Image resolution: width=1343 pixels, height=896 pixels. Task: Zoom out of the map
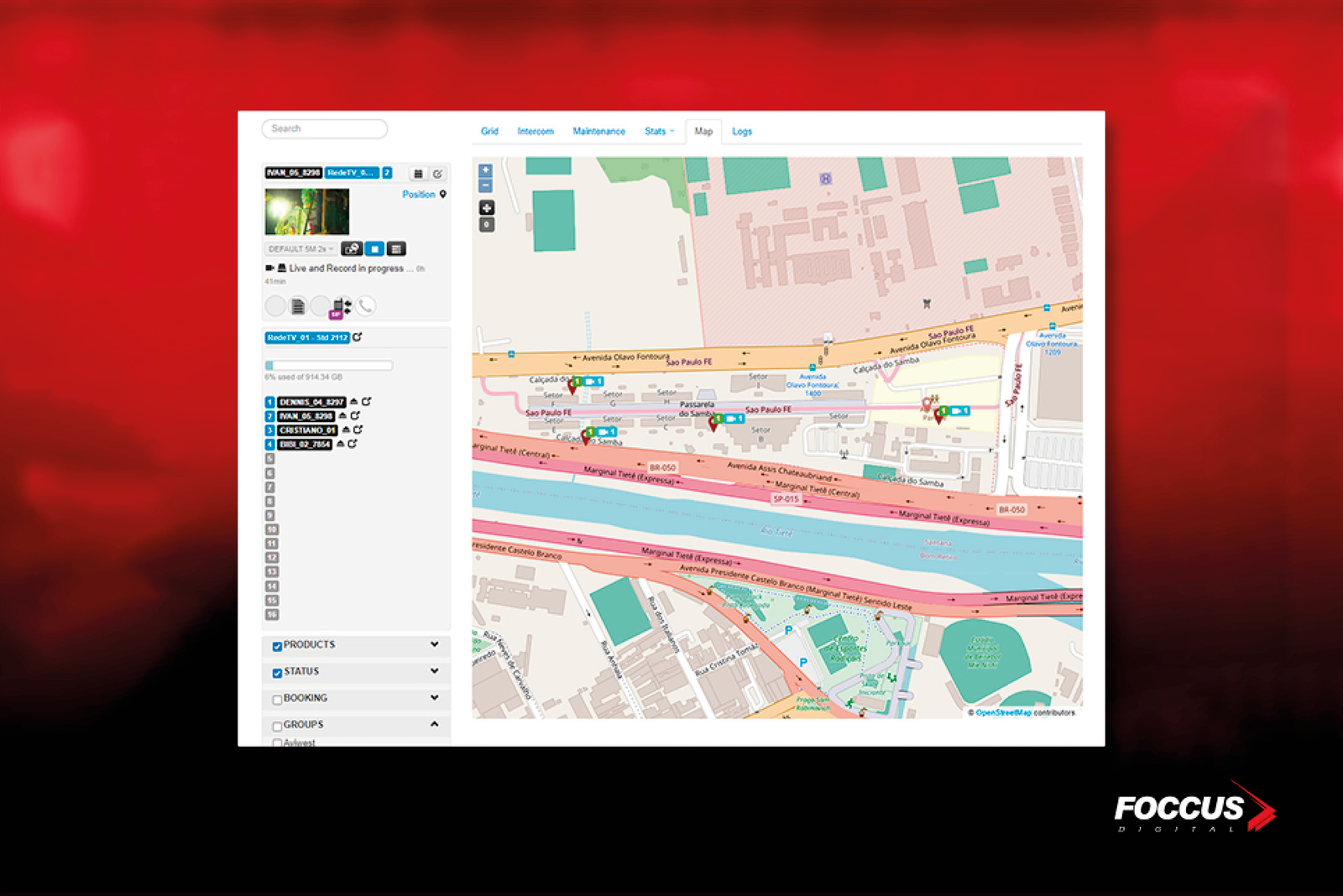click(x=485, y=185)
